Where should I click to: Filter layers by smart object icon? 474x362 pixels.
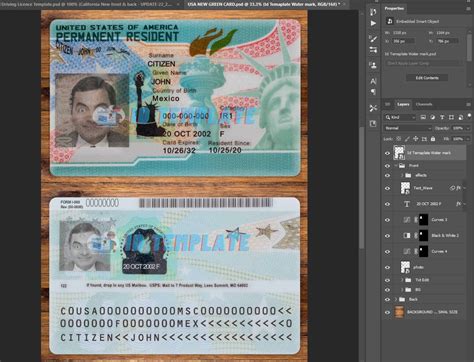tap(461, 117)
